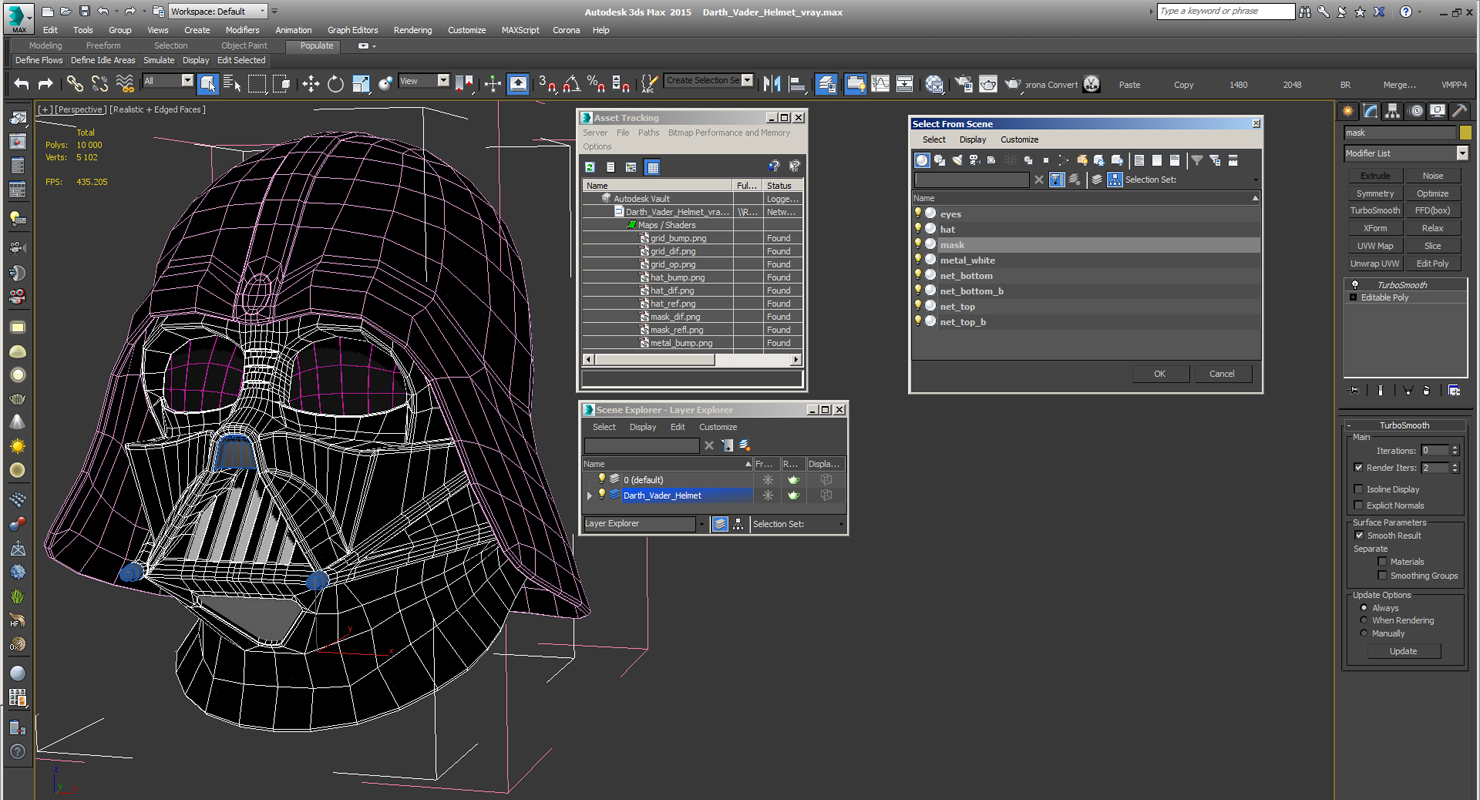Expand the Editable Poly sub-objects
This screenshot has width=1480, height=800.
coord(1353,297)
